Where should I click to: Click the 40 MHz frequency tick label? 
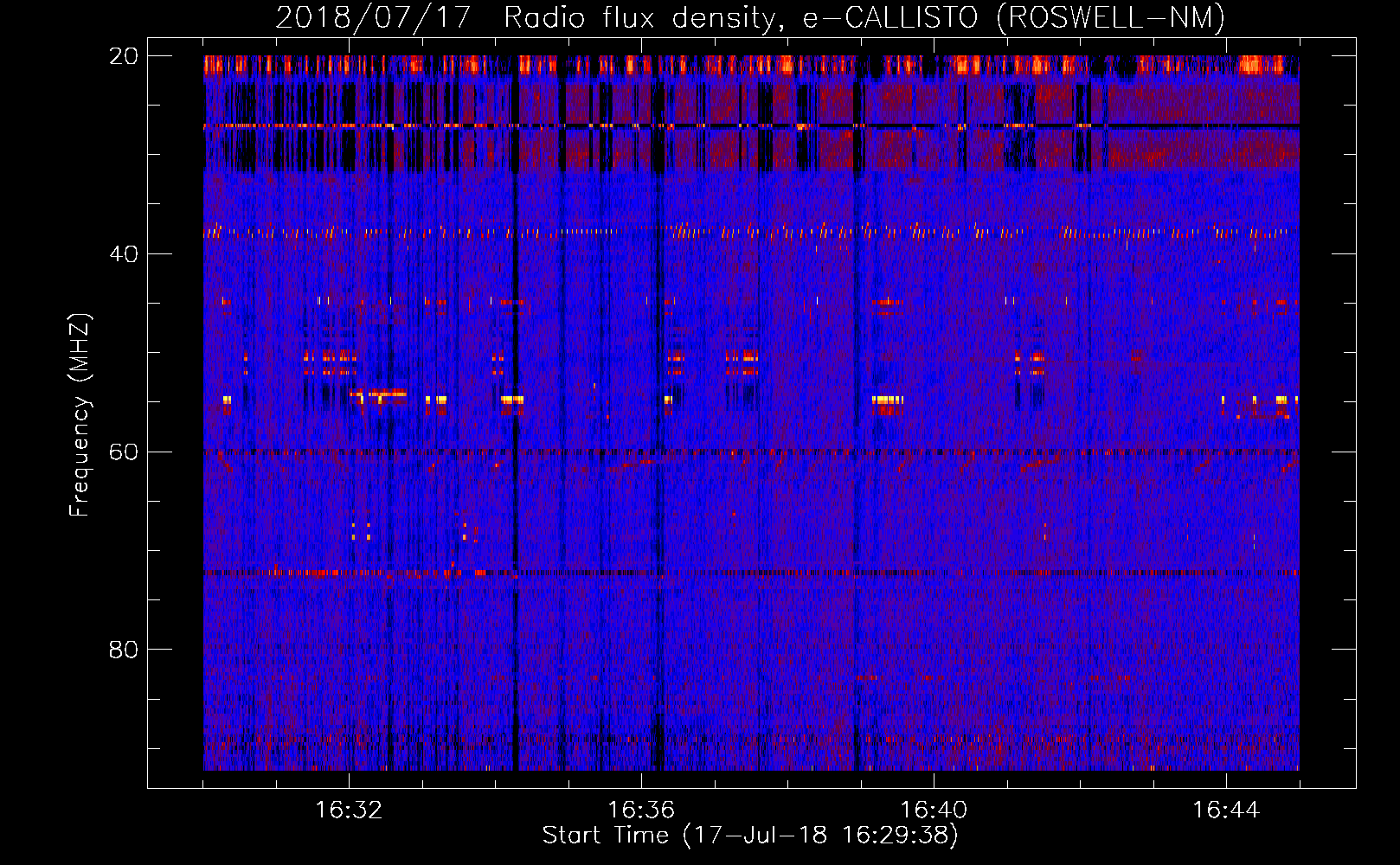coord(124,254)
